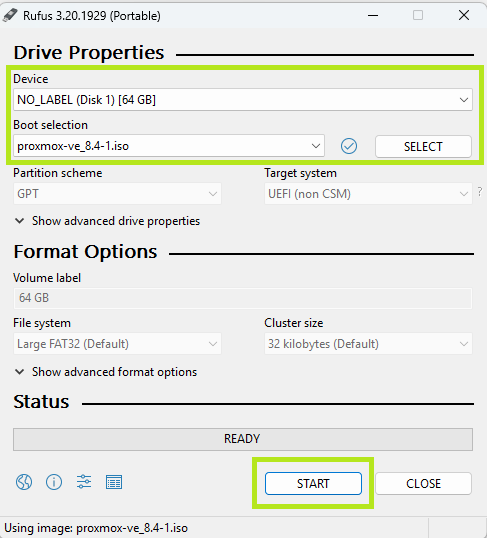Image resolution: width=487 pixels, height=538 pixels.
Task: Click the READY status progress bar
Action: point(243,439)
